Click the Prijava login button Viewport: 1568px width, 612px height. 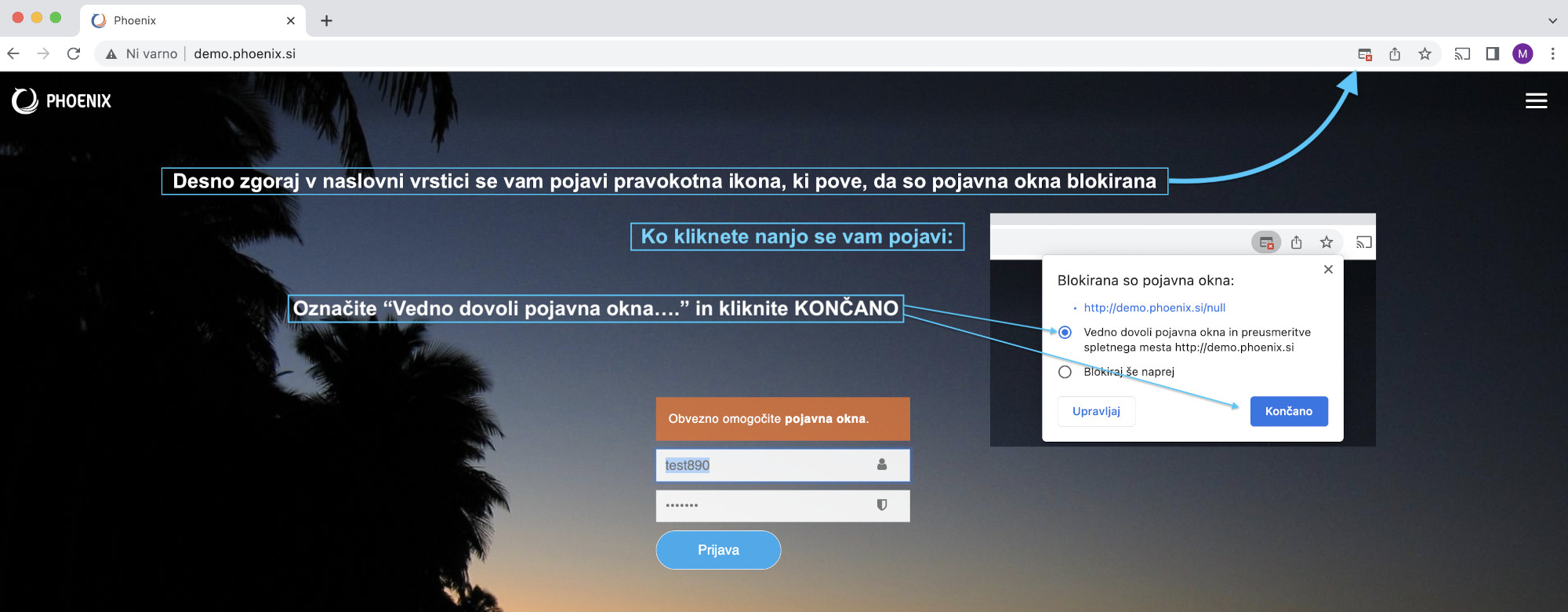coord(718,550)
